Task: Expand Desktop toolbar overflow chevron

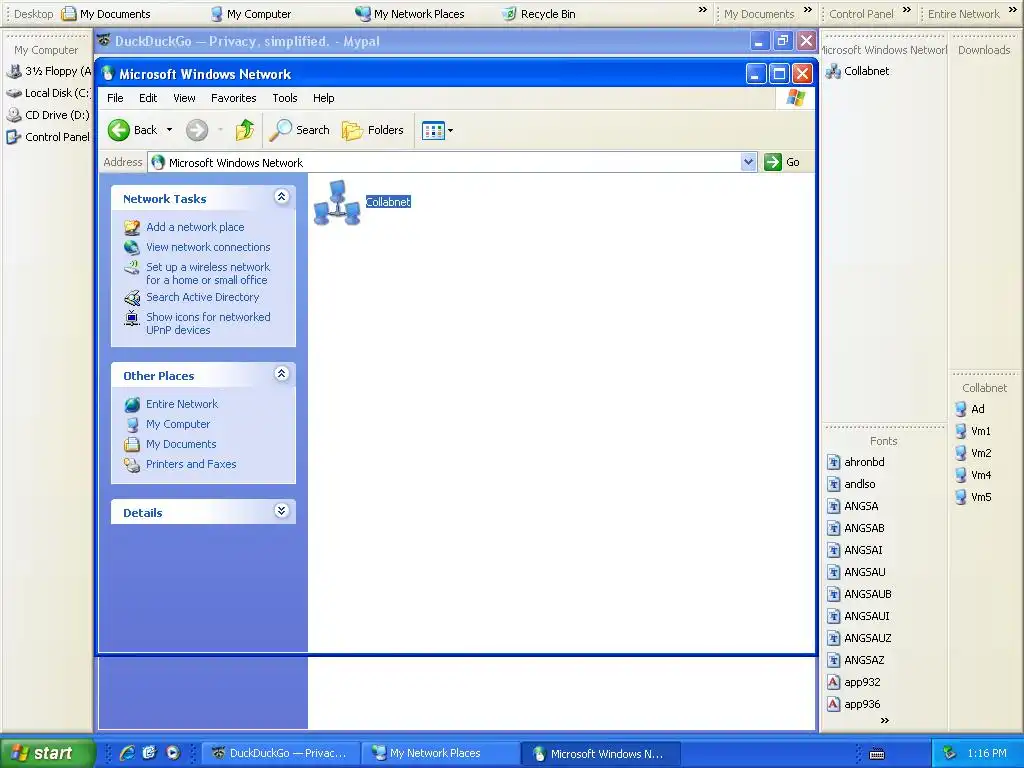Action: click(703, 10)
